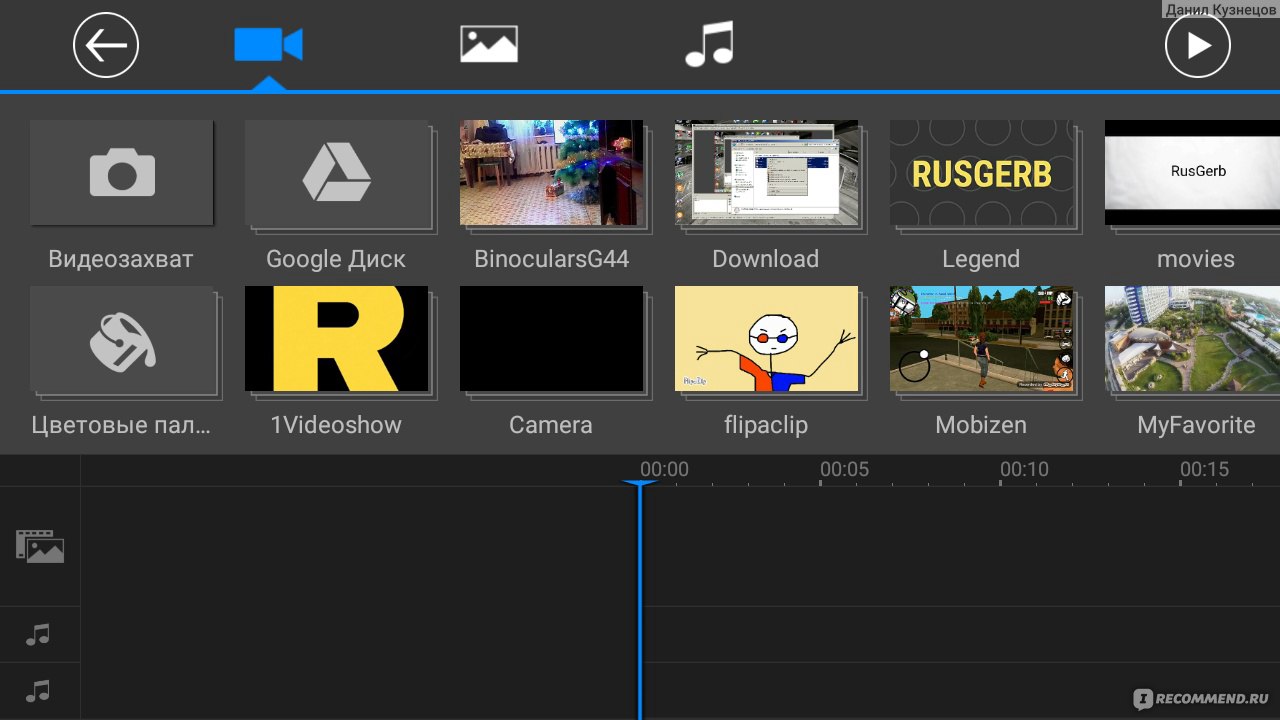Open the Download folder thumbnail
This screenshot has width=1280, height=720.
coord(766,173)
